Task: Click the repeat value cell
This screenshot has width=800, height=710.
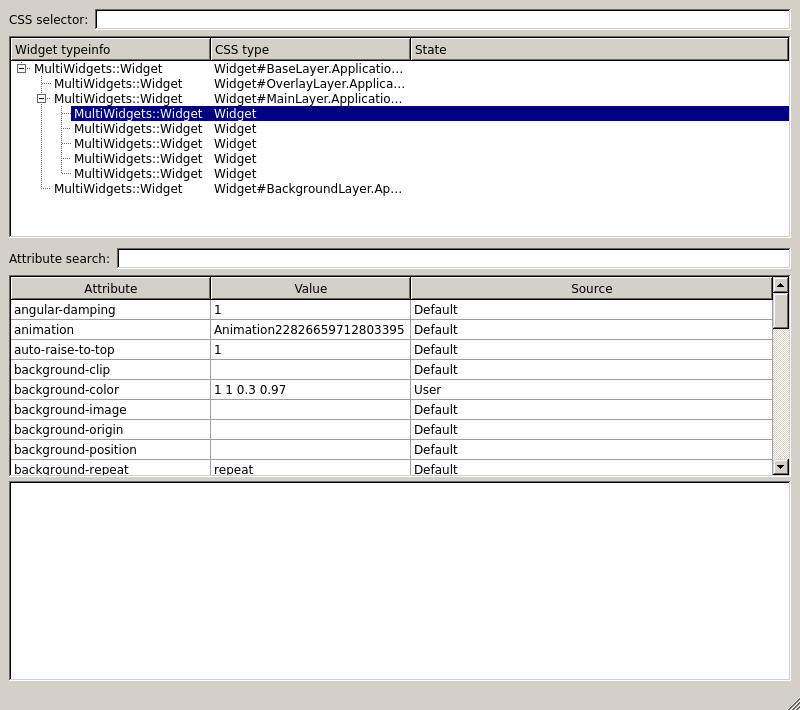Action: click(x=310, y=468)
